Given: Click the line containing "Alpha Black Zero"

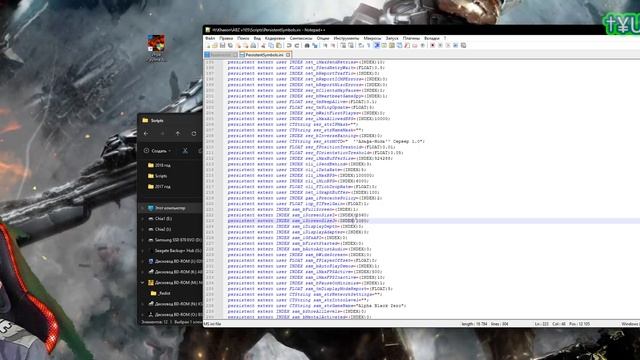Looking at the screenshot, I should tap(317, 305).
